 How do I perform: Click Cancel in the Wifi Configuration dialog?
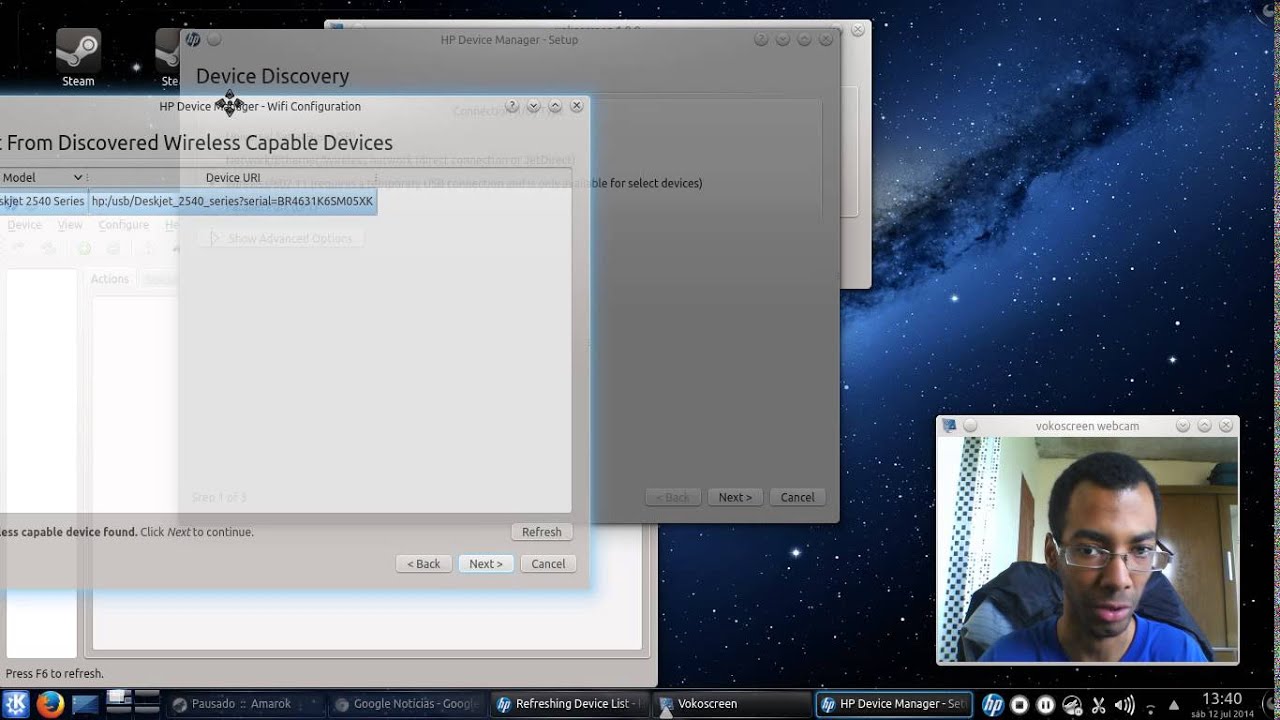[x=548, y=564]
